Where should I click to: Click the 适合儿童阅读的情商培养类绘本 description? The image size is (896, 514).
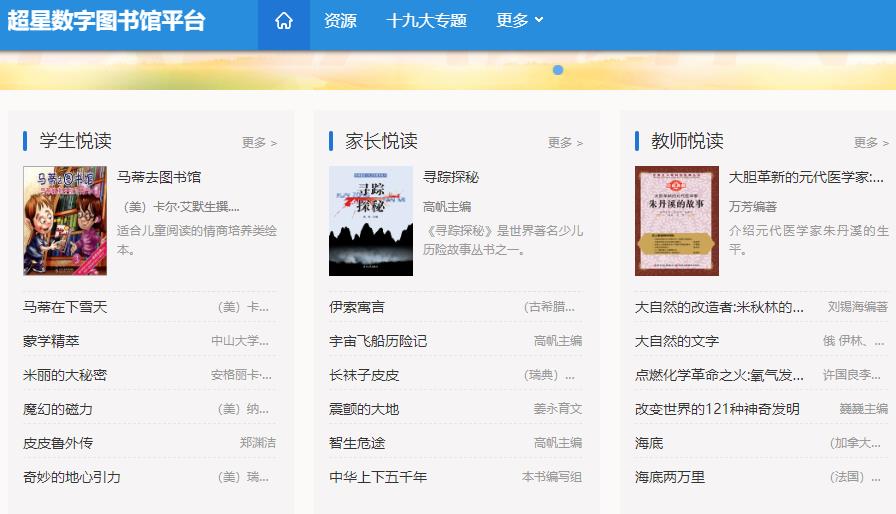coord(197,240)
